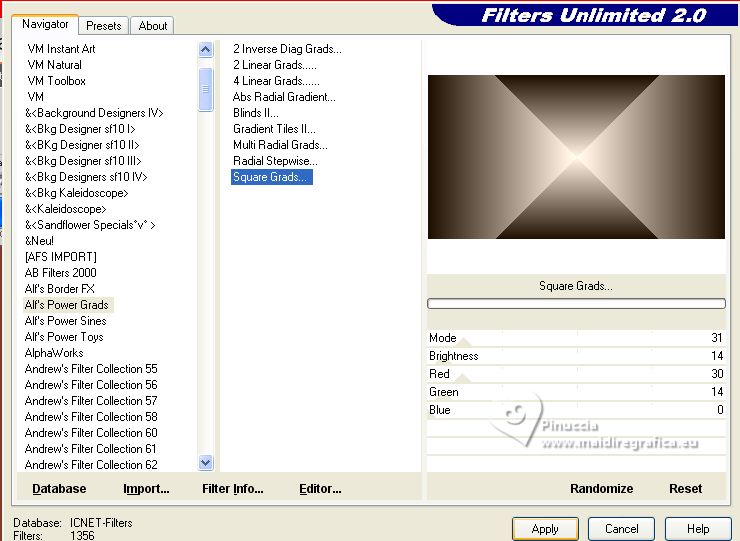The image size is (740, 541).
Task: Select the Navigator tab
Action: (x=45, y=24)
